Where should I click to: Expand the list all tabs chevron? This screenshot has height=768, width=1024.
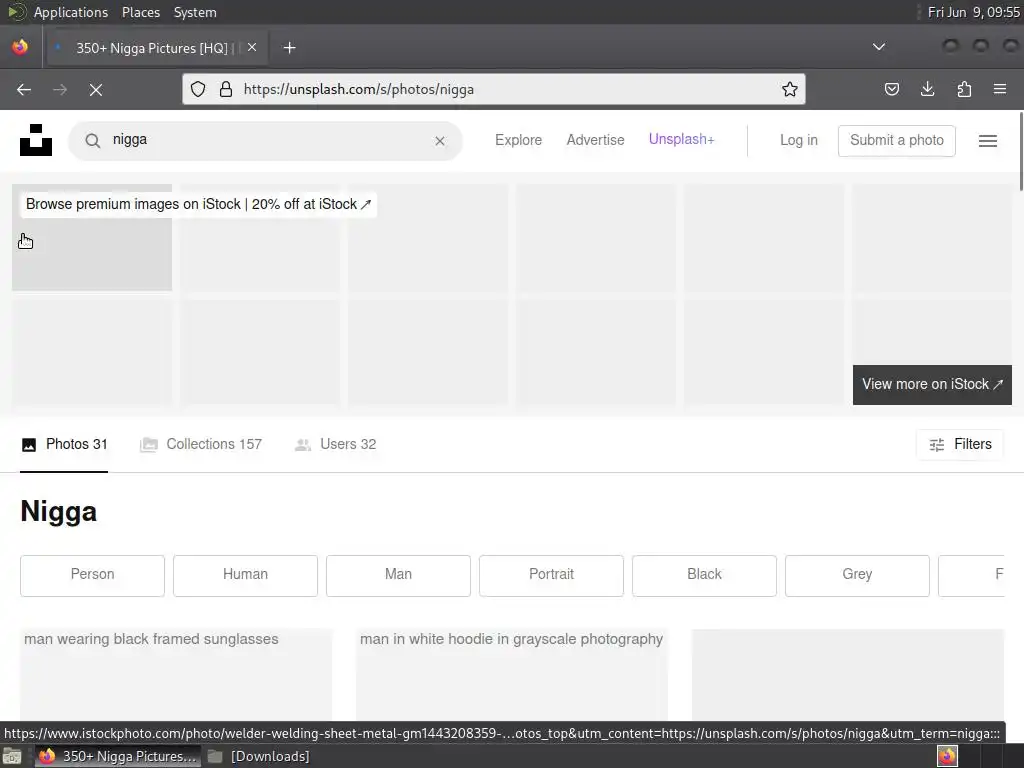[x=879, y=47]
